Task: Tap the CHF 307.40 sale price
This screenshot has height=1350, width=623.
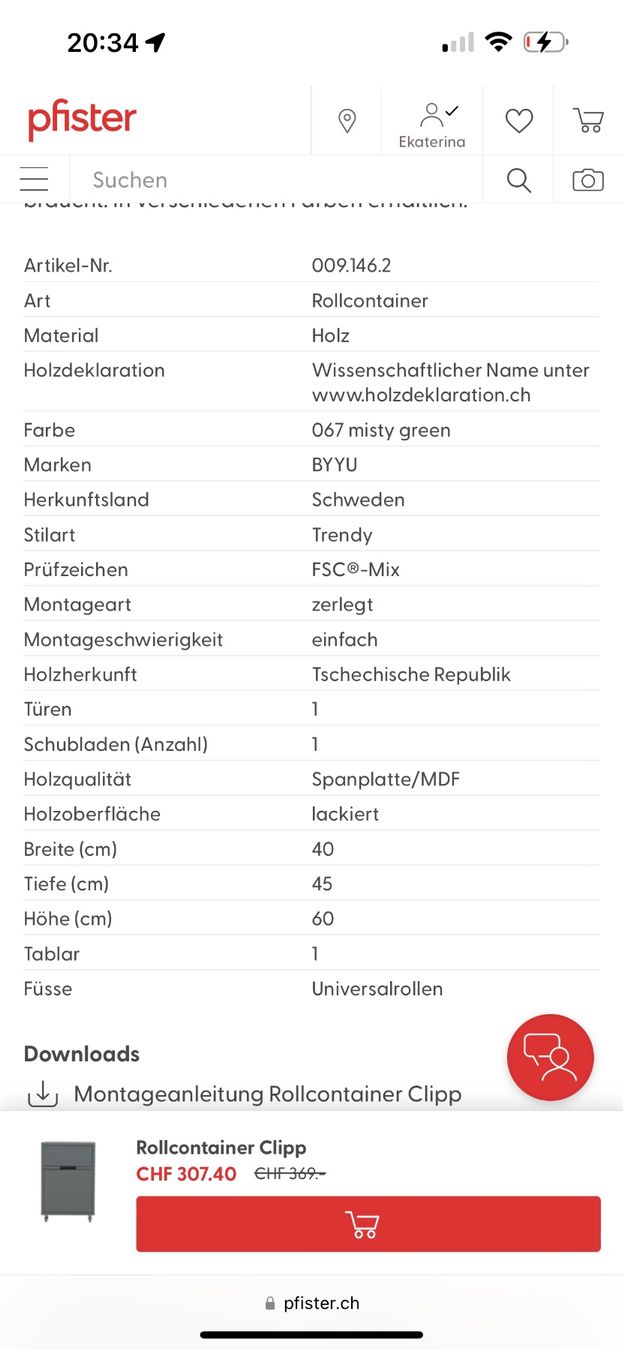Action: coord(186,1174)
